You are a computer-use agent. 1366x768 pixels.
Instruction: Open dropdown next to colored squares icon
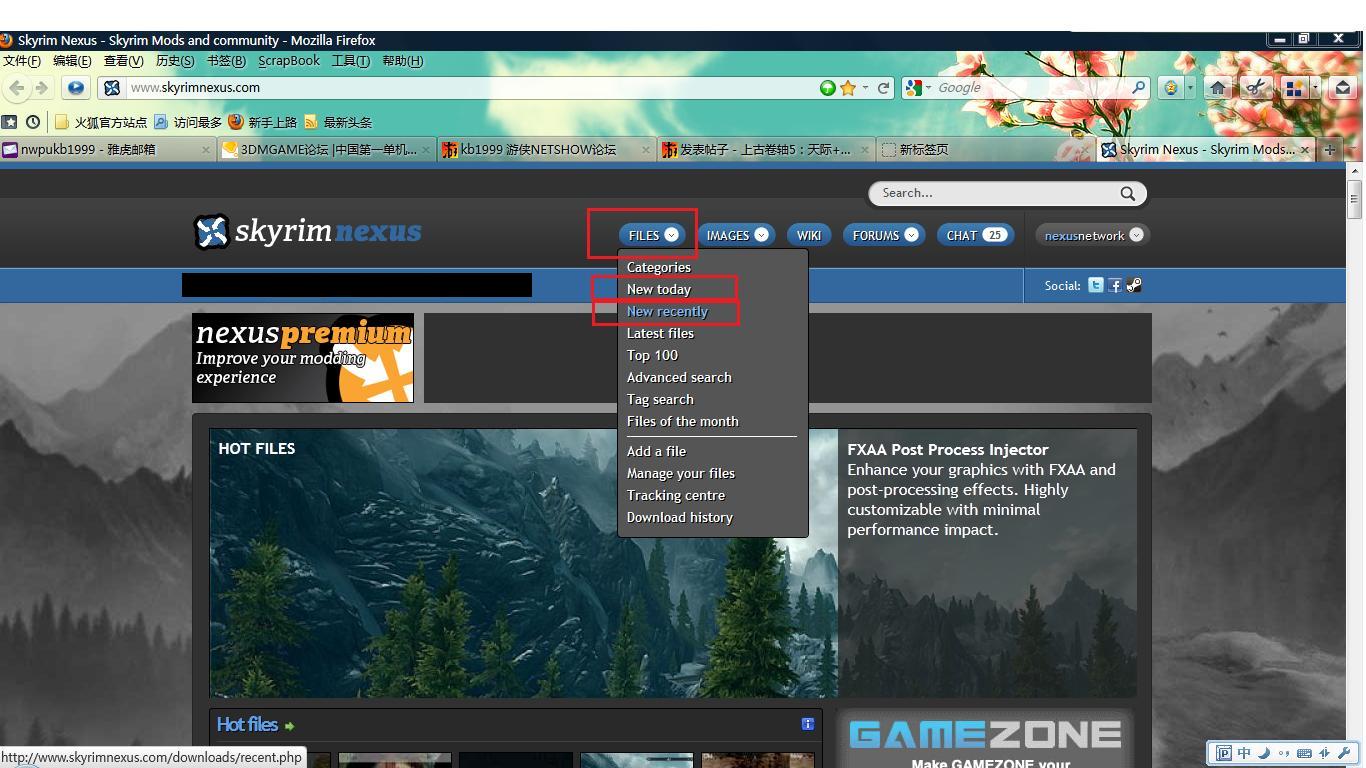point(1315,88)
